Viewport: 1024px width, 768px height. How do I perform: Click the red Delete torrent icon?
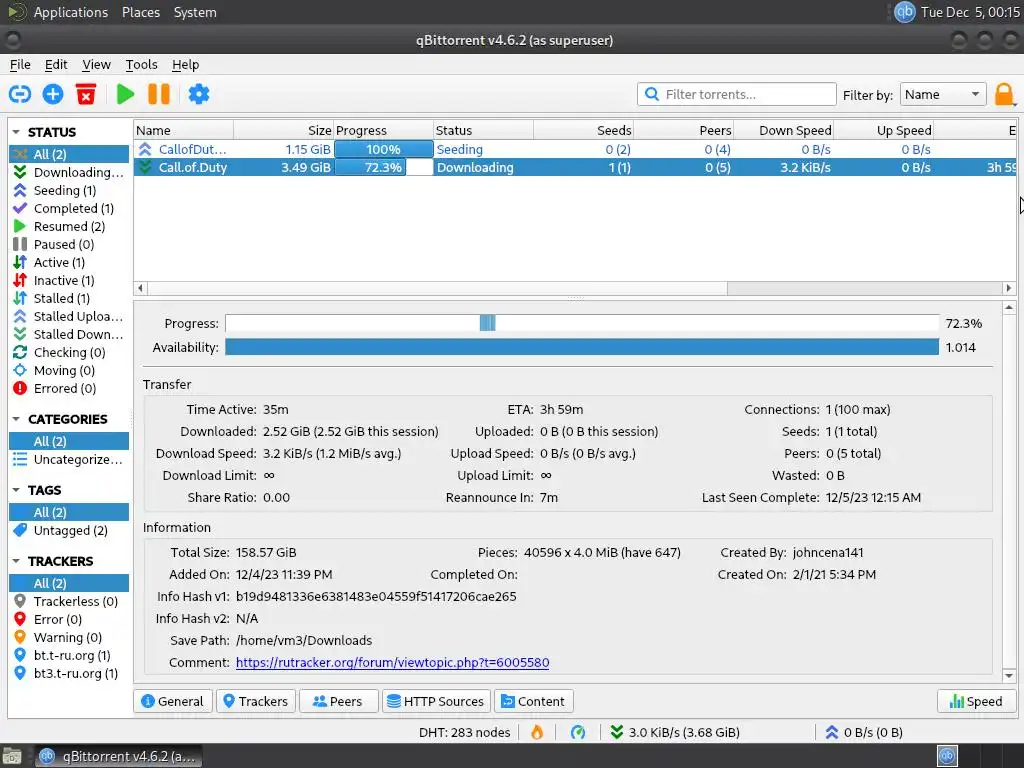pos(86,94)
